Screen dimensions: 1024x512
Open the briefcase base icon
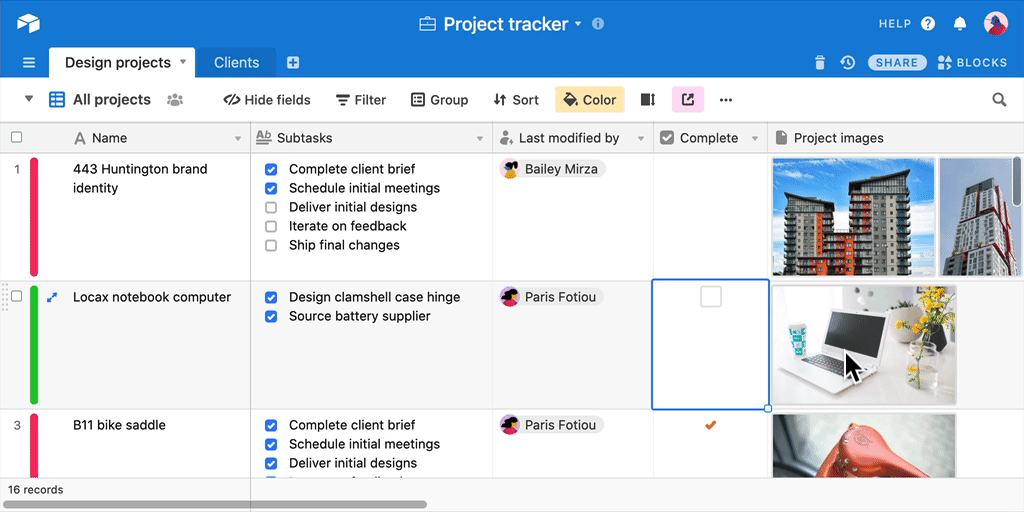point(427,25)
